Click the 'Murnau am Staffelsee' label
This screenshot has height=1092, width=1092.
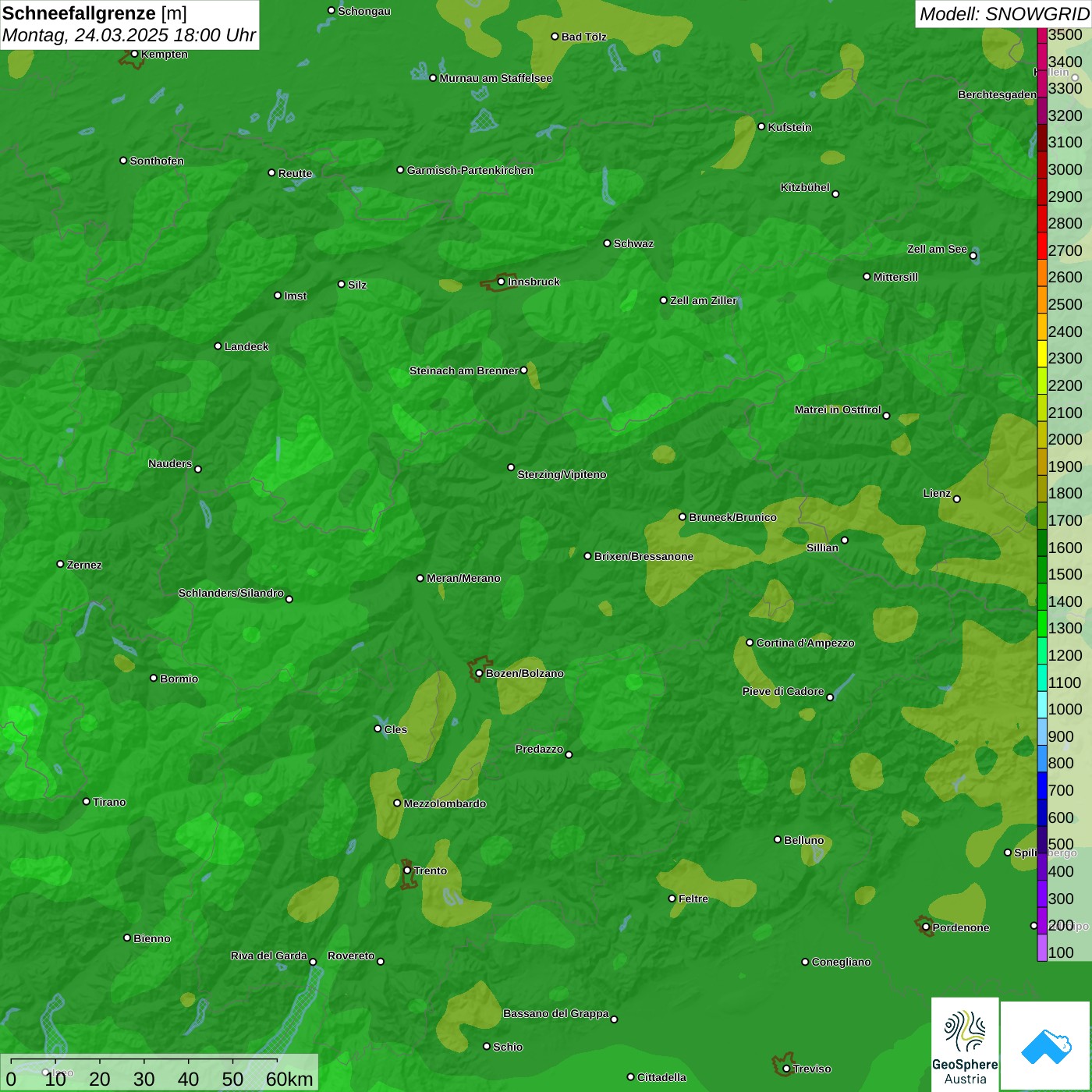coord(496,78)
